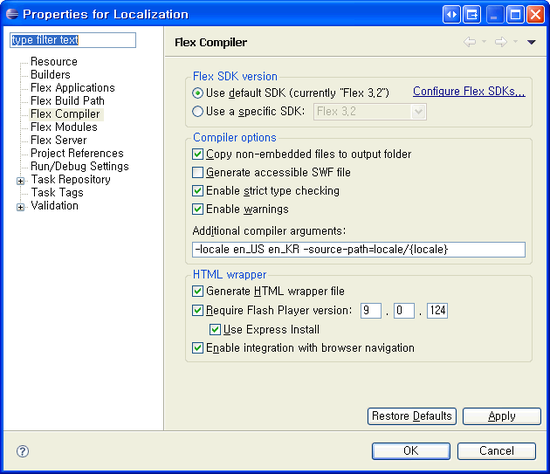Open Run/Debug Settings page
The width and height of the screenshot is (550, 474).
tap(80, 166)
